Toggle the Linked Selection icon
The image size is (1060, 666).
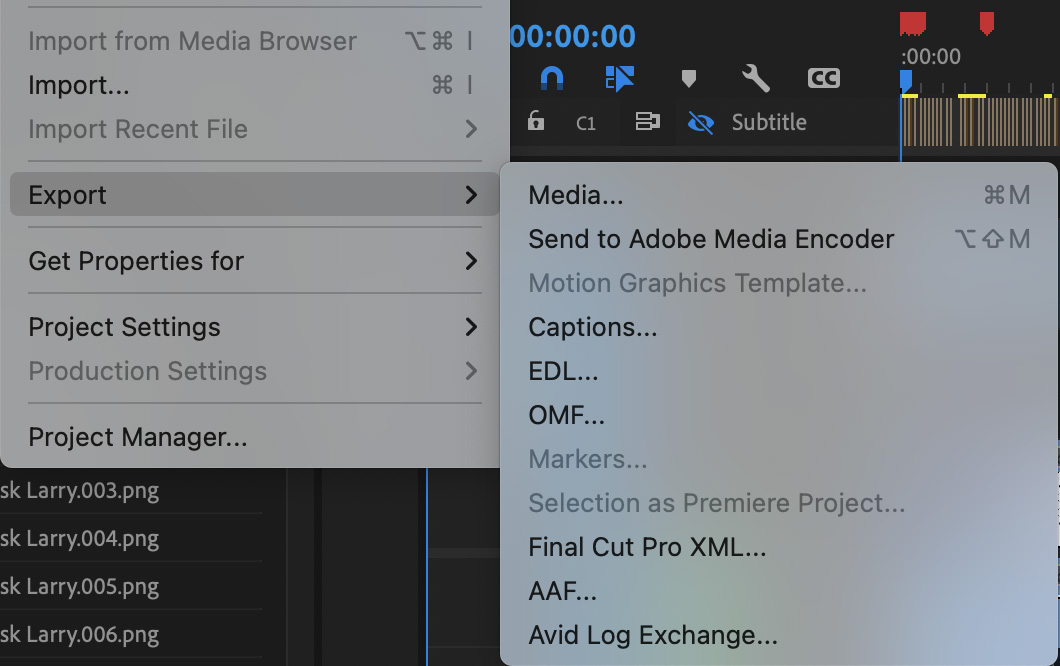click(x=619, y=78)
